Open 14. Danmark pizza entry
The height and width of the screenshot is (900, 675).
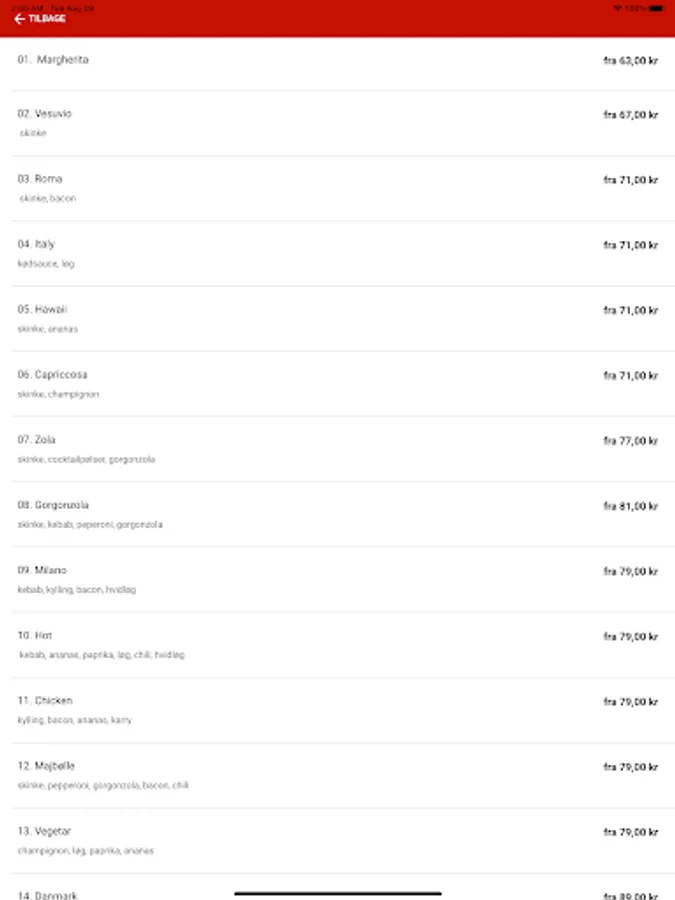(343, 887)
